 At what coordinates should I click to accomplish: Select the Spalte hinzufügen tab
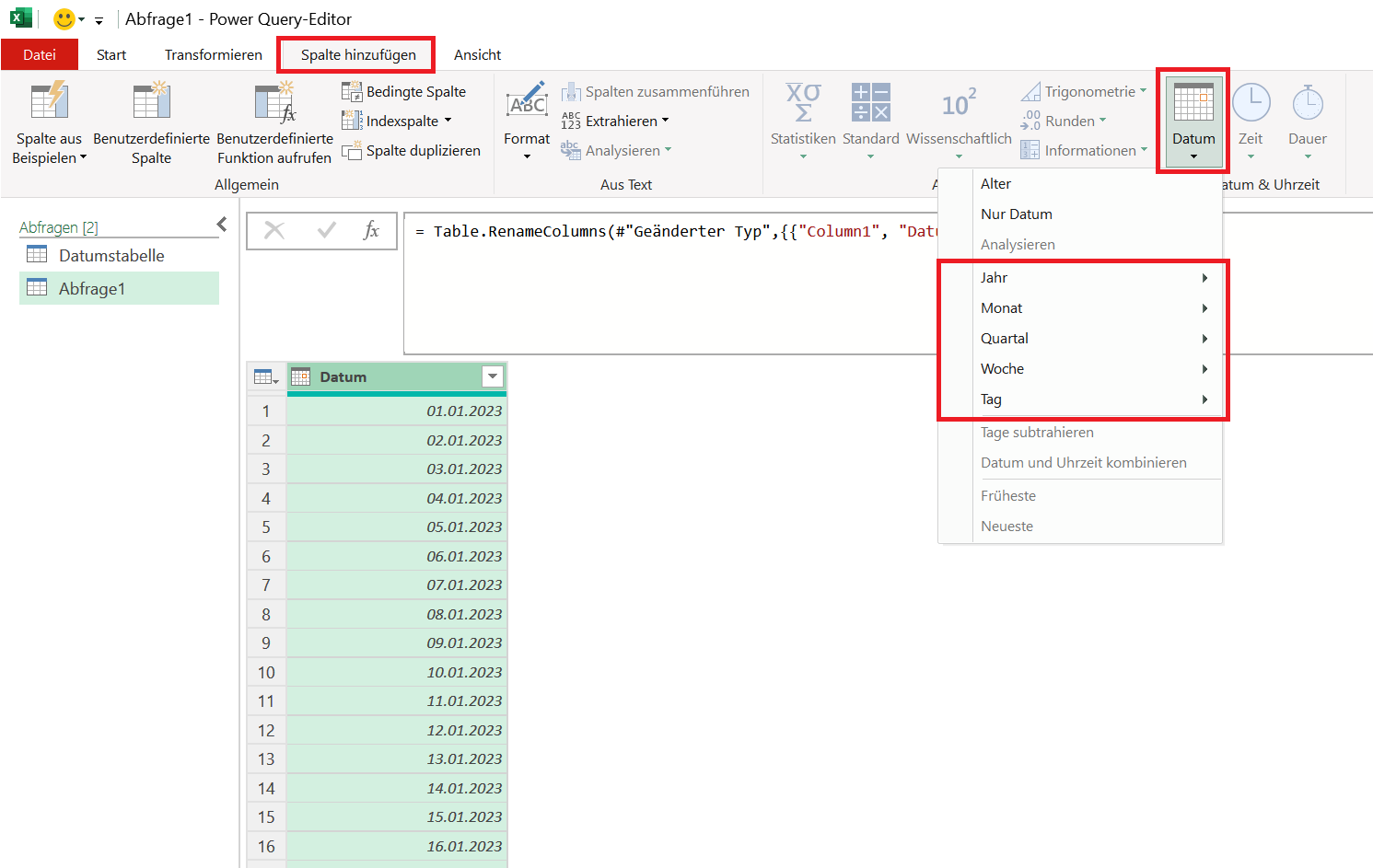pos(358,54)
